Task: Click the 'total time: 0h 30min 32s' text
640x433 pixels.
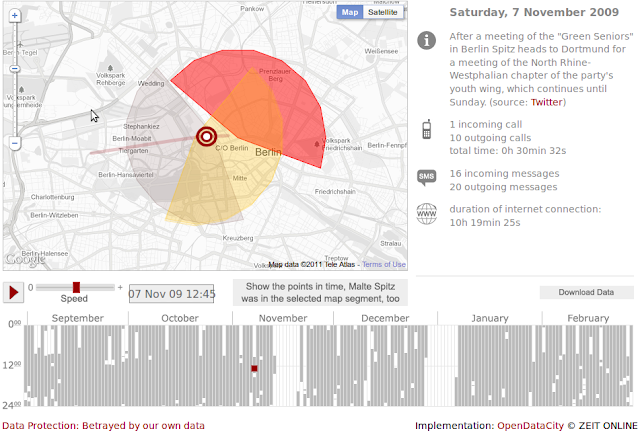Action: [x=508, y=151]
